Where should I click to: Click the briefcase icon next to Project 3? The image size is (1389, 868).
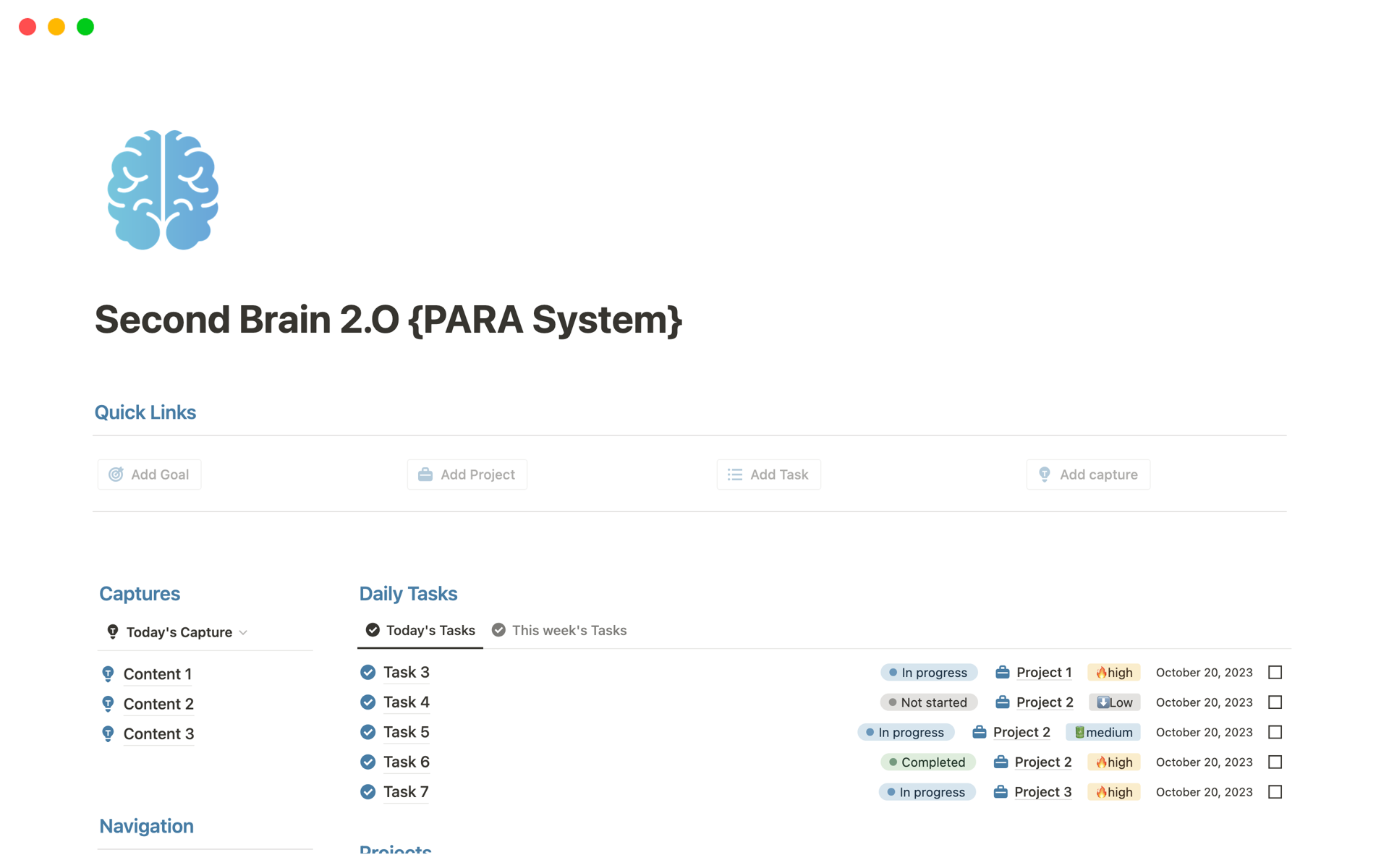[1001, 792]
